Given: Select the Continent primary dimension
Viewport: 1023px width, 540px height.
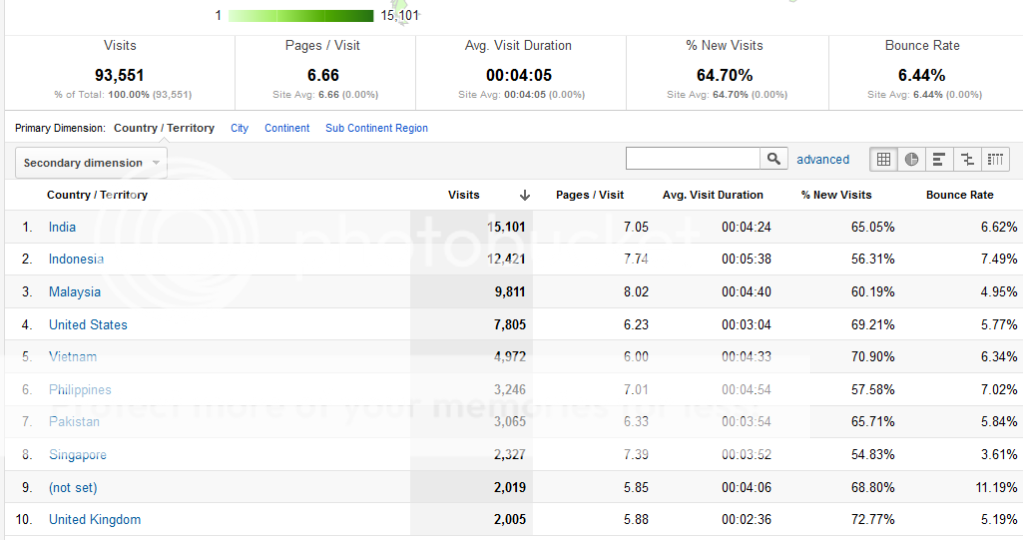Looking at the screenshot, I should (x=287, y=128).
